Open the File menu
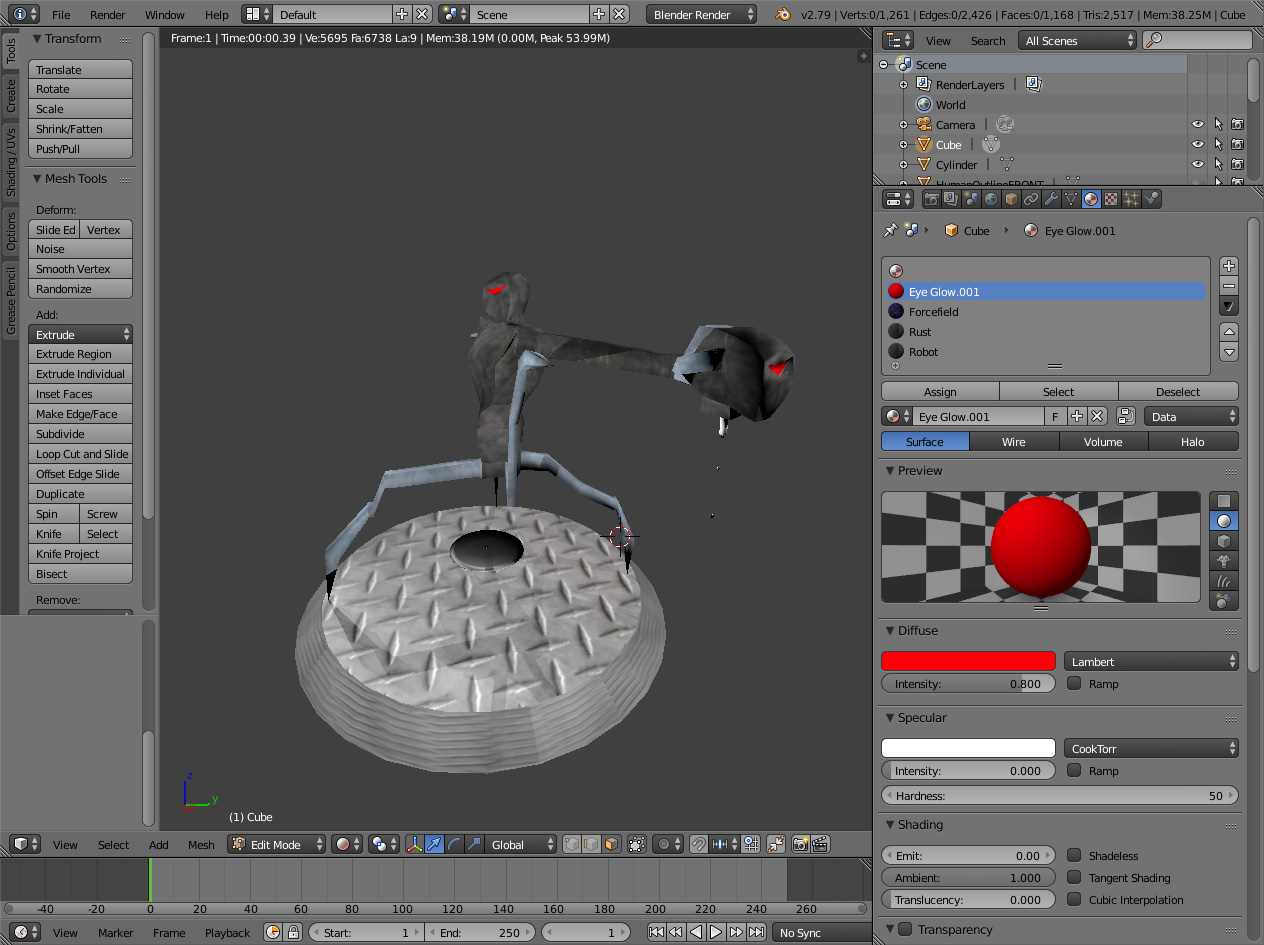 pos(61,14)
